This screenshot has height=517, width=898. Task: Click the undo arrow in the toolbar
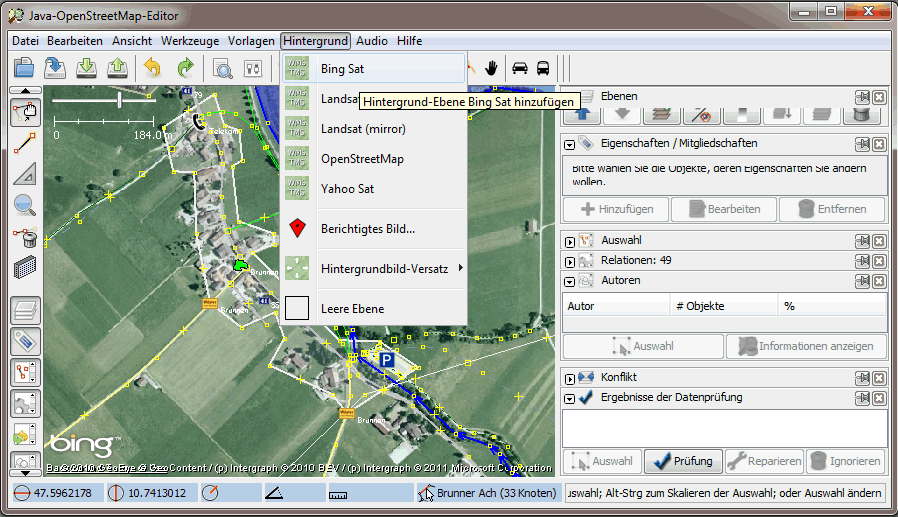point(152,68)
